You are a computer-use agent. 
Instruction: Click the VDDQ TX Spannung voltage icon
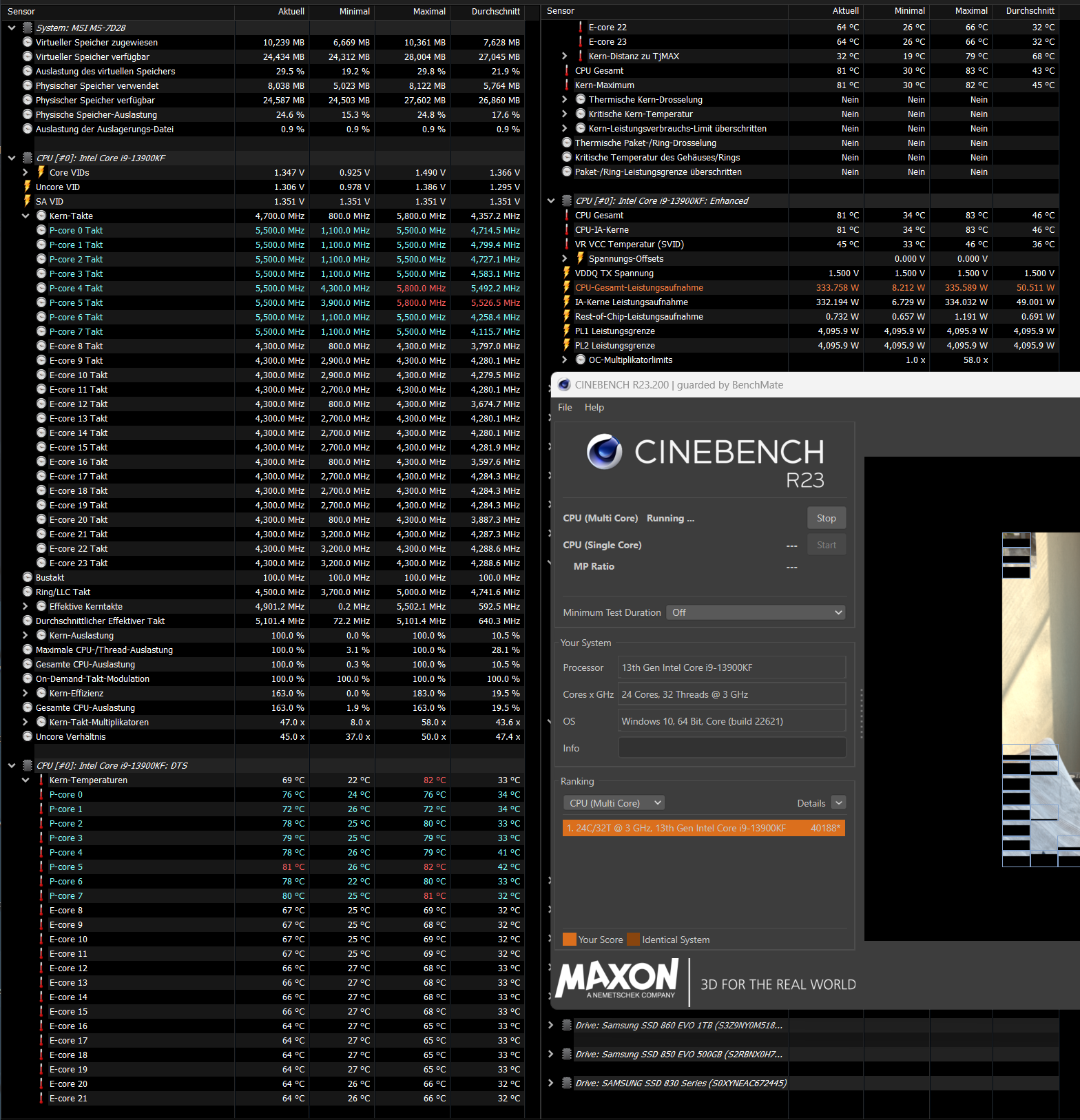567,273
